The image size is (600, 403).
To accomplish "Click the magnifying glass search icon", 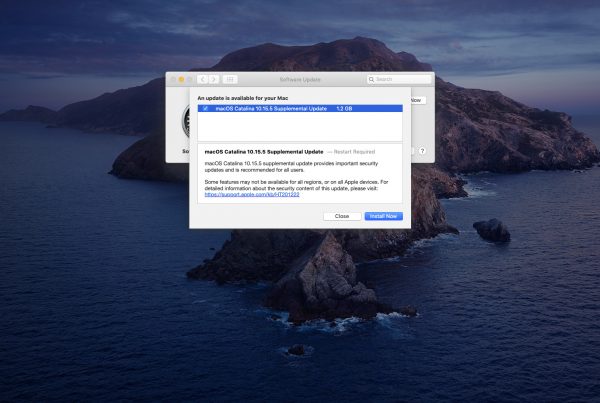I will point(371,79).
